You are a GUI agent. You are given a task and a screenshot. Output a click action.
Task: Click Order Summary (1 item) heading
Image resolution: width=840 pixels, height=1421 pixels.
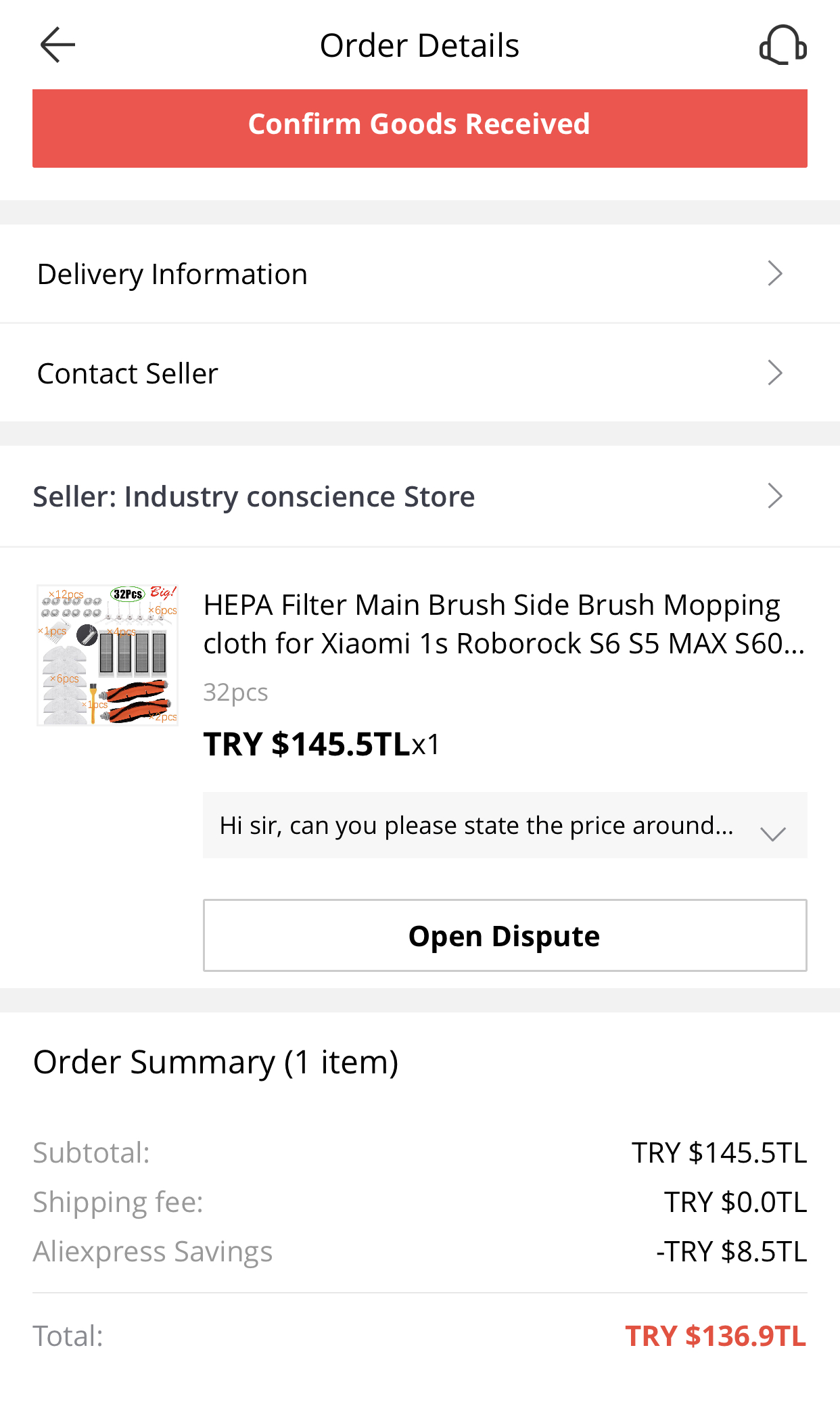point(216,1062)
